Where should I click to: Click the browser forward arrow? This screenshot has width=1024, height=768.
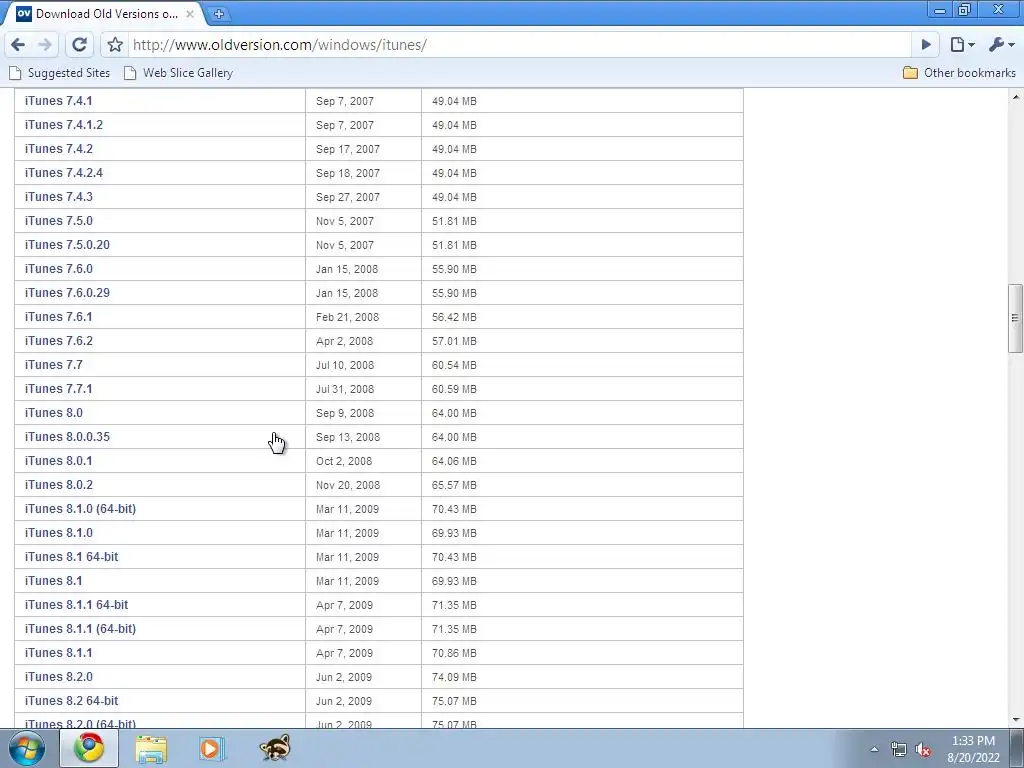45,44
